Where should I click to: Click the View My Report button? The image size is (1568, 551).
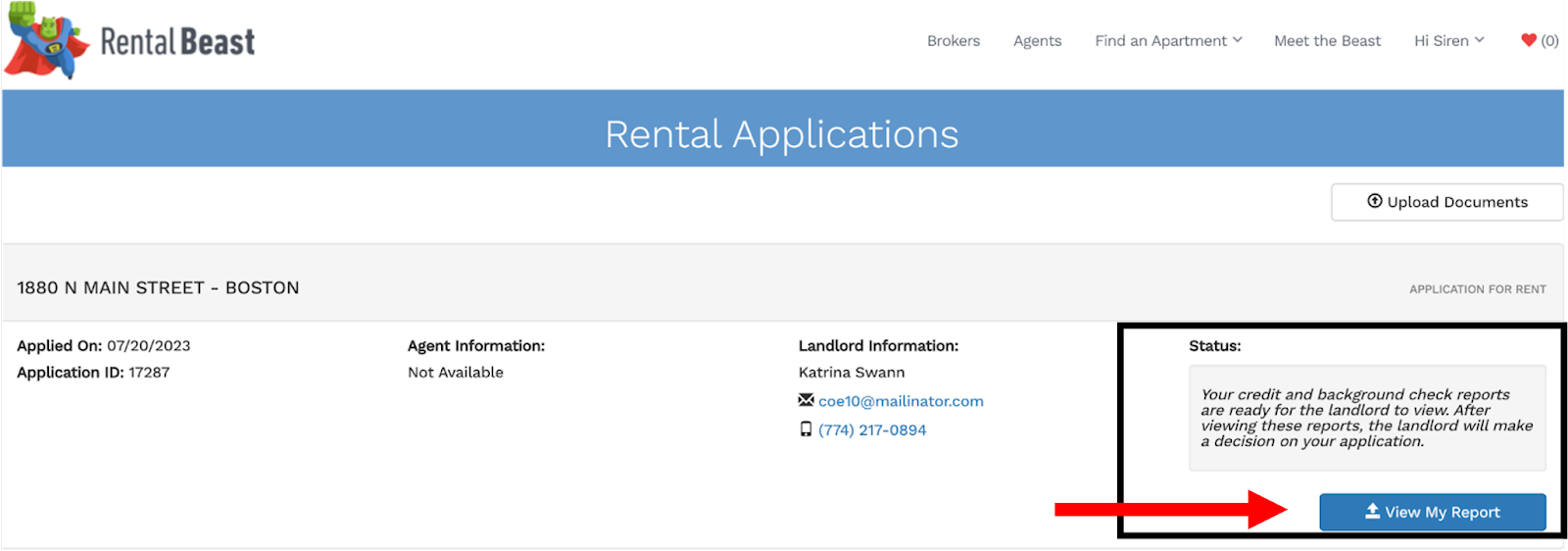point(1432,512)
